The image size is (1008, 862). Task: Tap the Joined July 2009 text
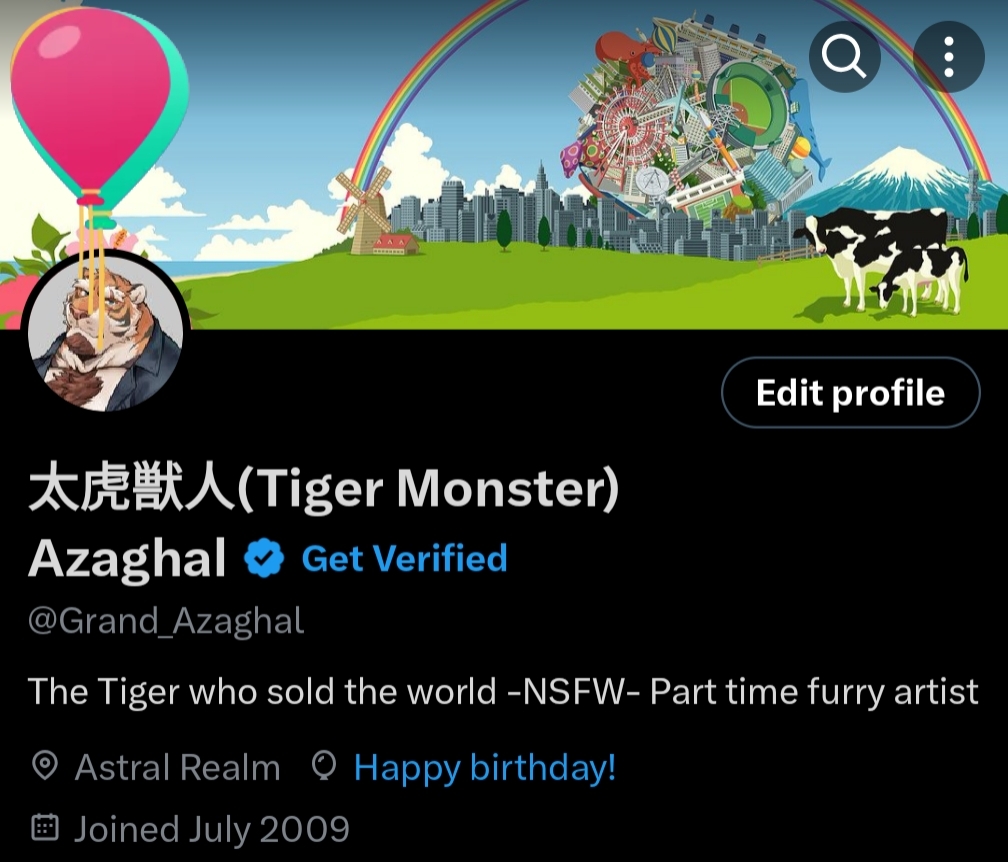(212, 829)
